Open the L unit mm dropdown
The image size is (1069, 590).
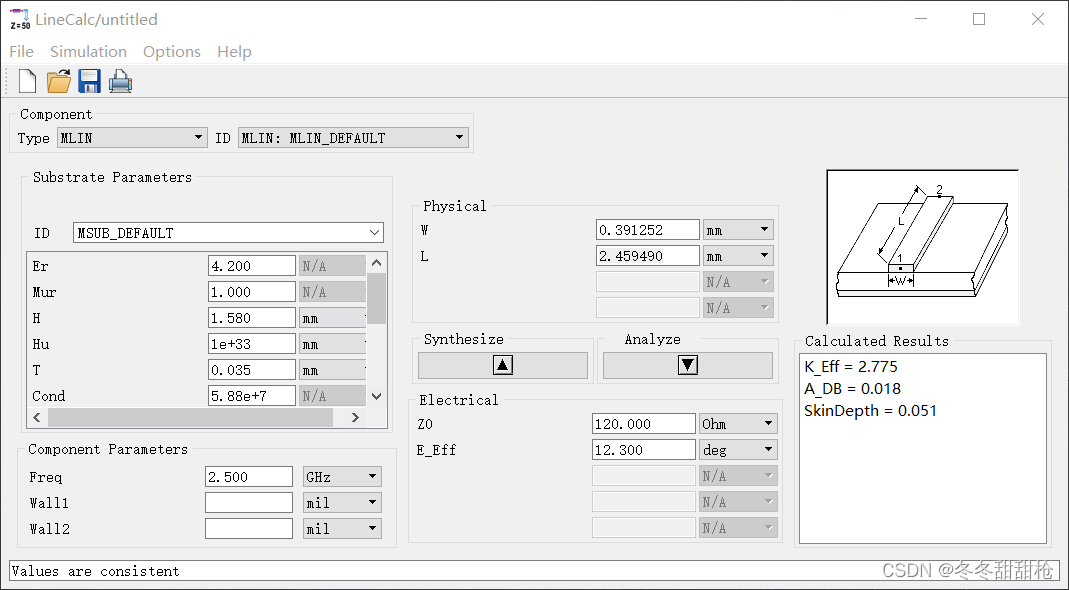pos(738,256)
